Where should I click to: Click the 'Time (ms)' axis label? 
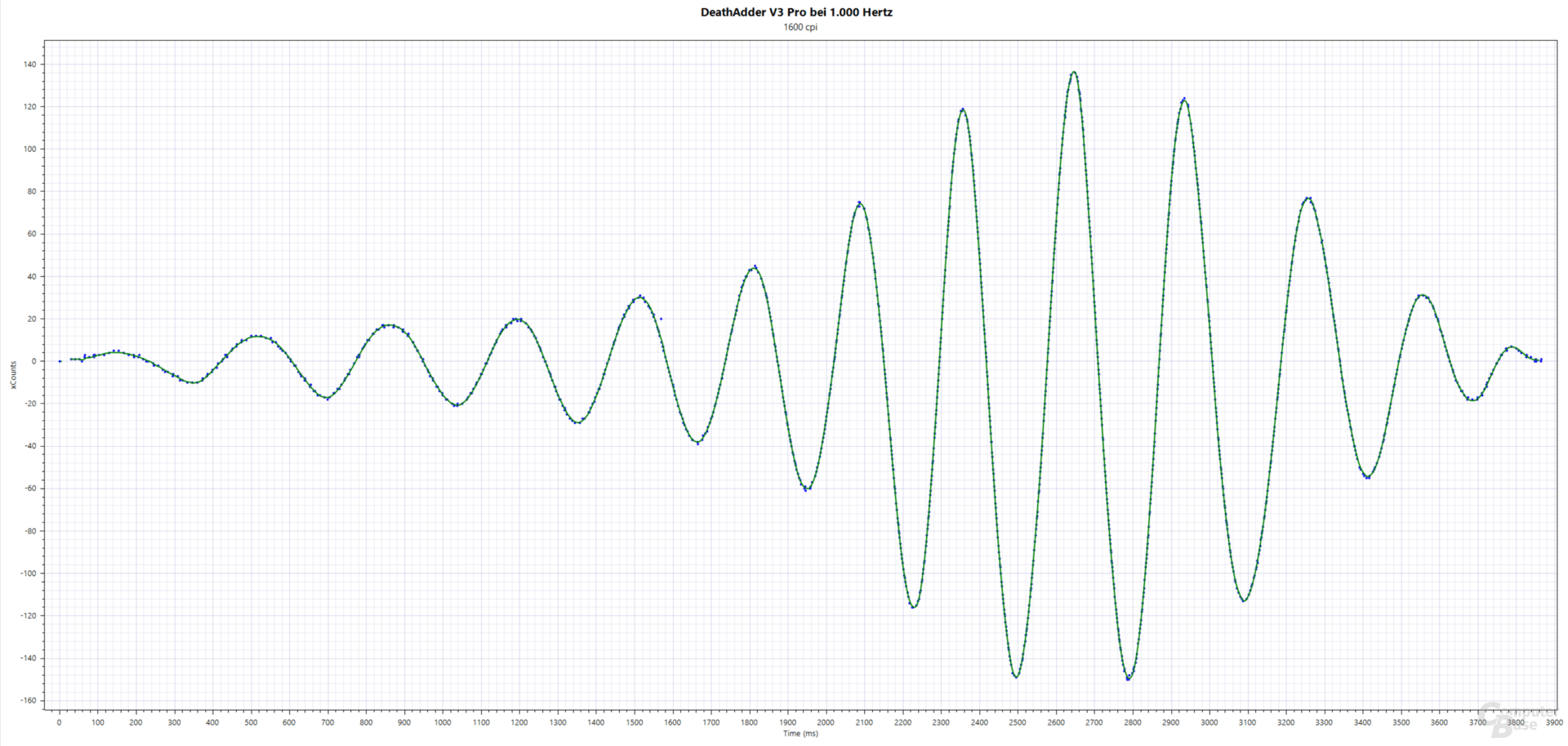point(800,734)
